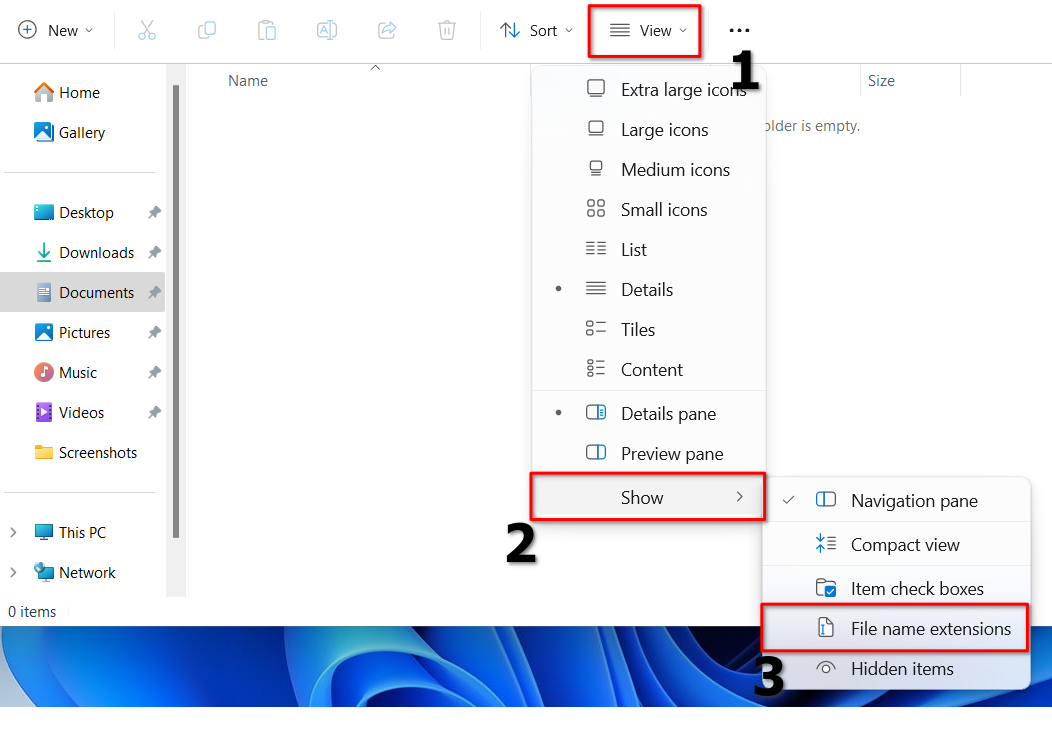This screenshot has height=754, width=1052.
Task: Select Large icons view layout
Action: click(664, 130)
